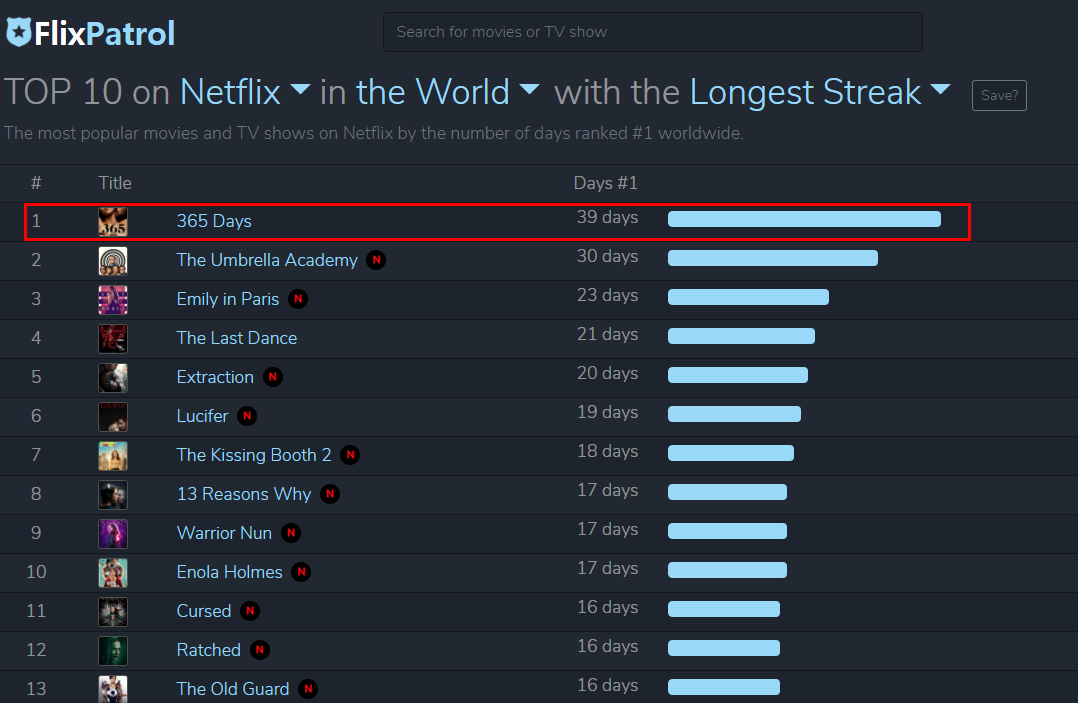This screenshot has height=703, width=1078.
Task: Open the Ratched title link
Action: click(208, 650)
